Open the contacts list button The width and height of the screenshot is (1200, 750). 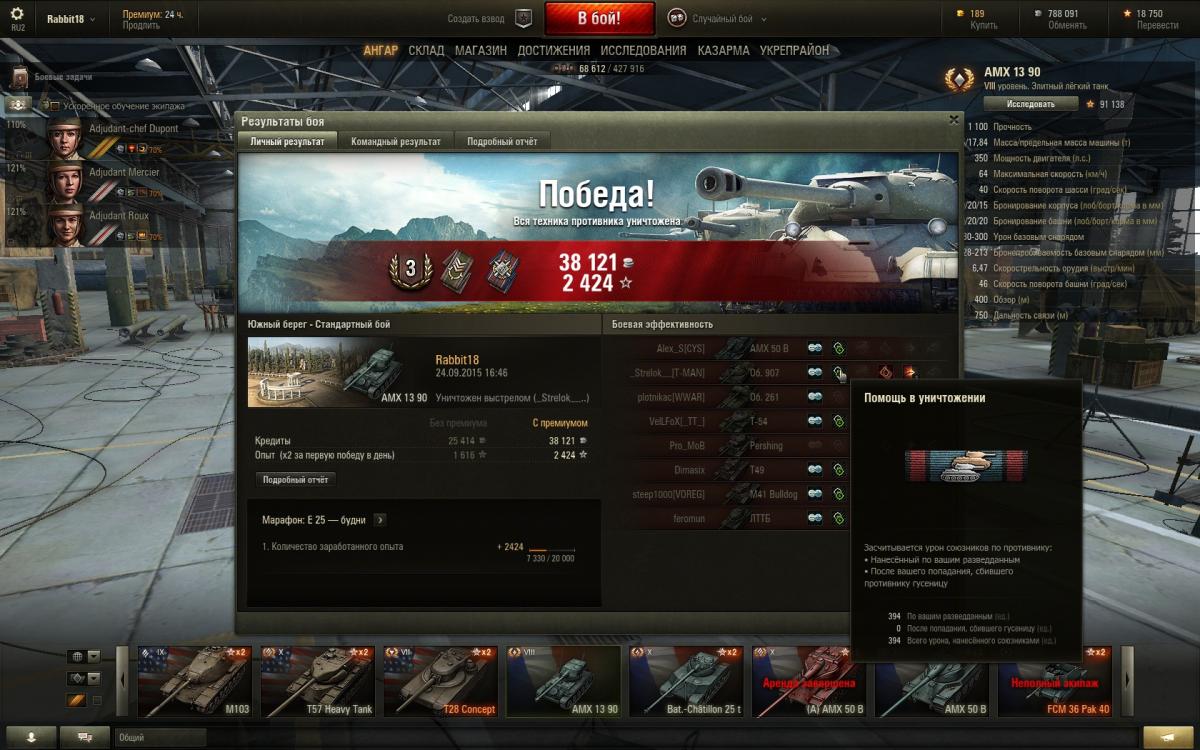[x=30, y=737]
